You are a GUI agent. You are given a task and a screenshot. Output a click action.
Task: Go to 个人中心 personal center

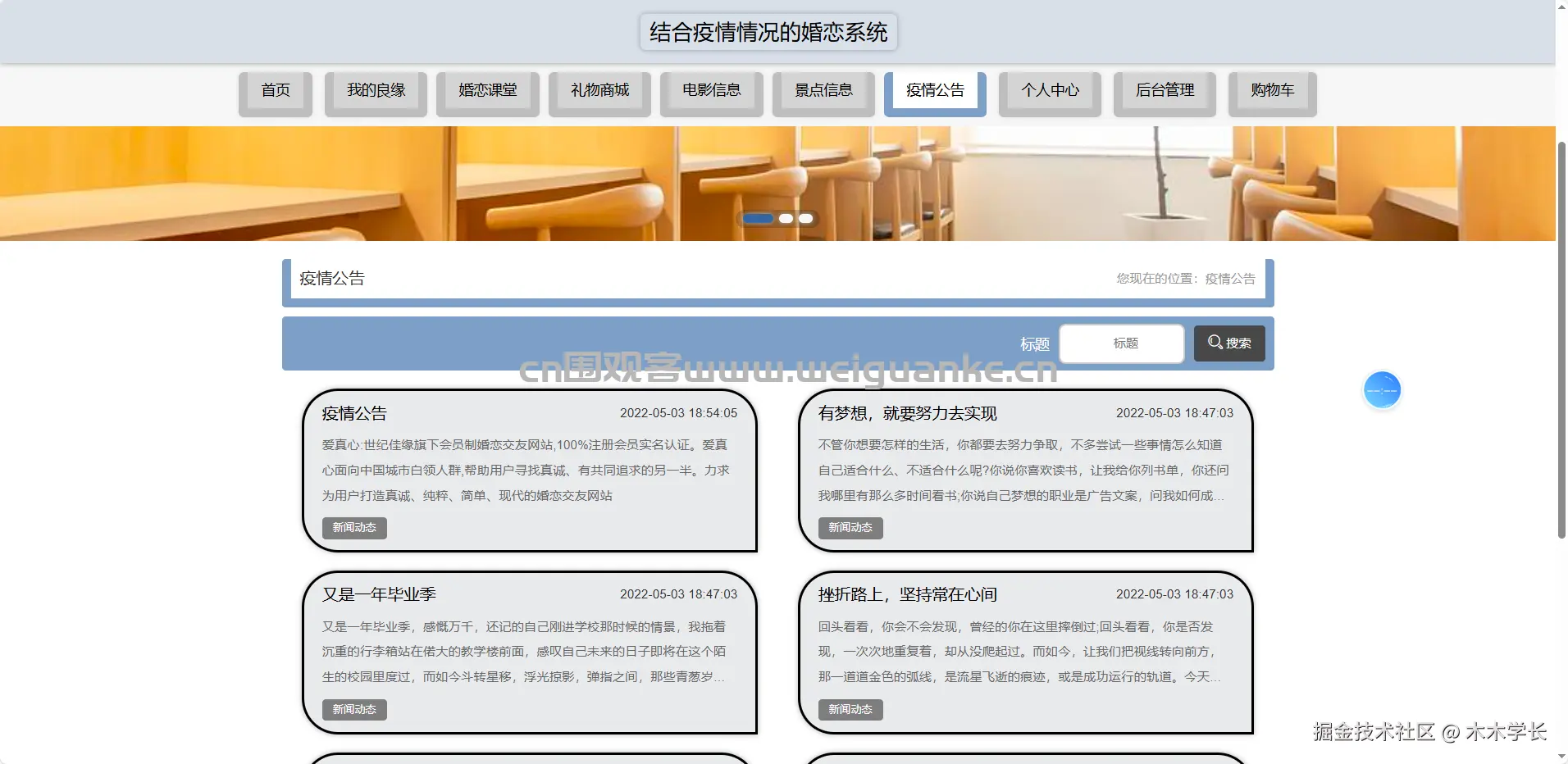coord(1051,91)
